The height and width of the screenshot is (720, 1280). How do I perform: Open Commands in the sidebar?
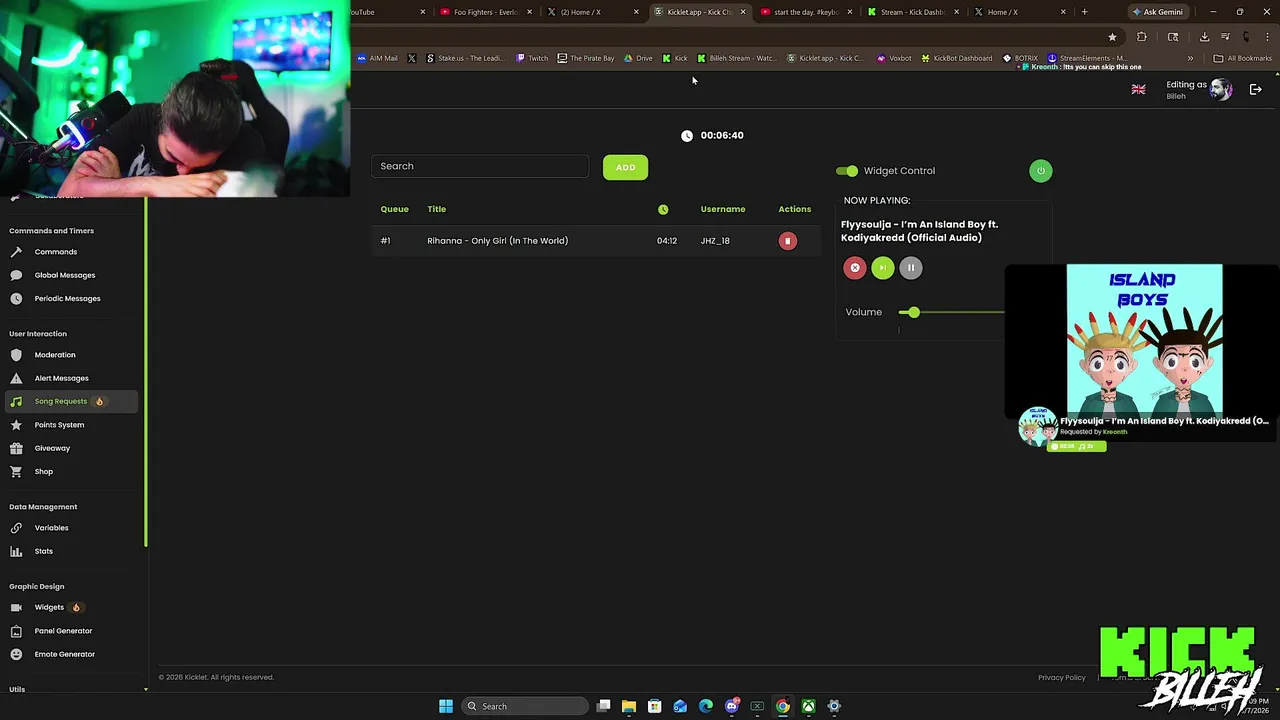click(56, 252)
